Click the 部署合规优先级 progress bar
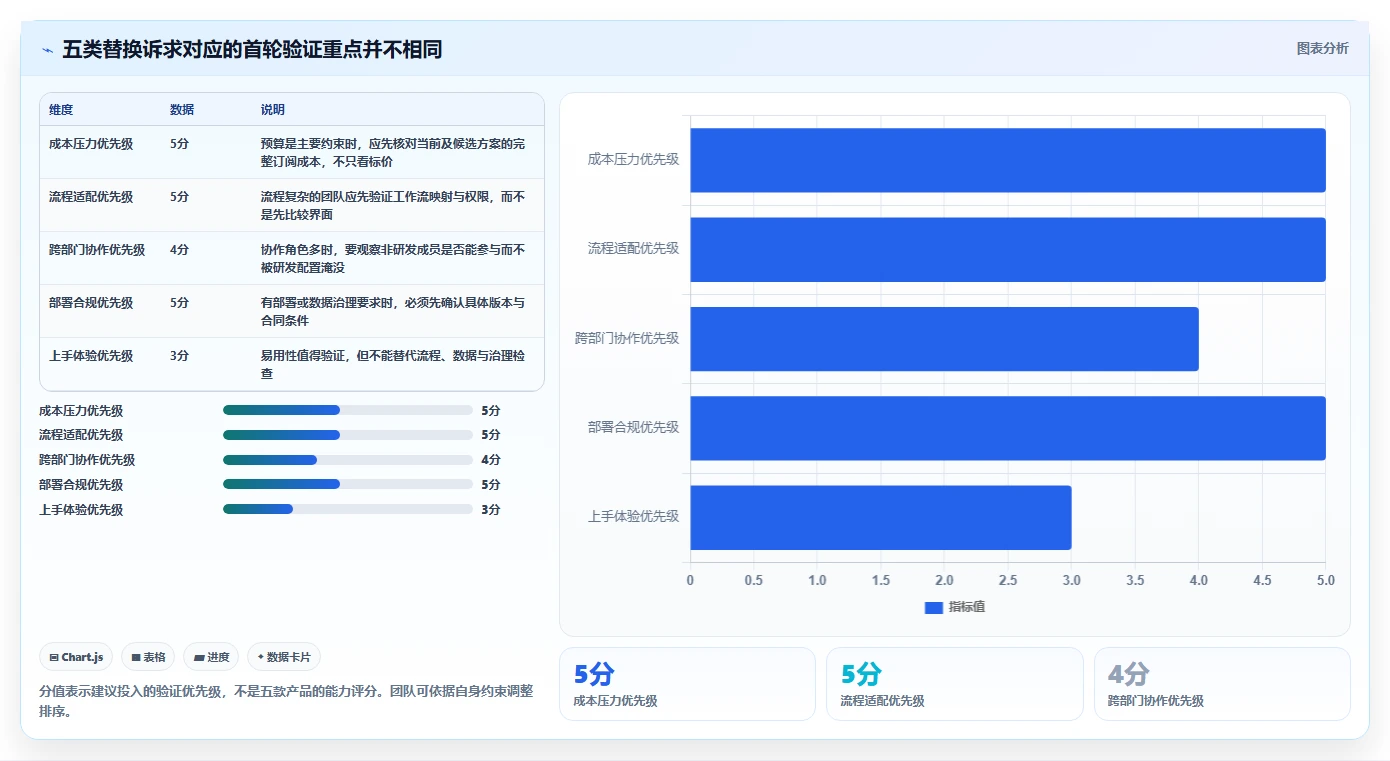The image size is (1390, 761). pyautogui.click(x=348, y=484)
